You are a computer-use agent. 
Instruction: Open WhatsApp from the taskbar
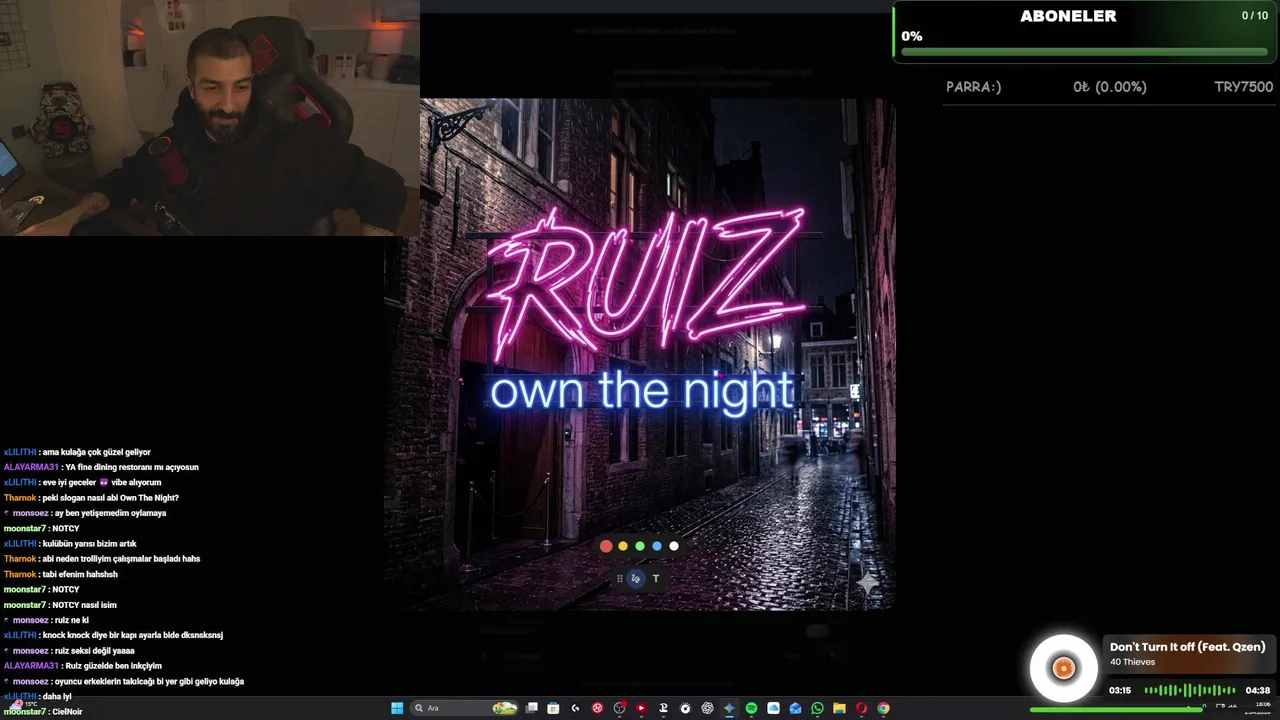tap(817, 708)
